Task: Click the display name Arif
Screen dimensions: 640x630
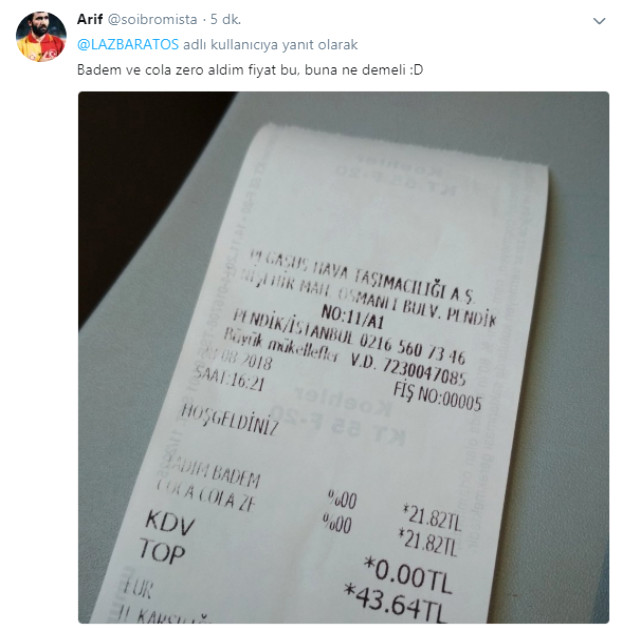Action: [x=89, y=19]
